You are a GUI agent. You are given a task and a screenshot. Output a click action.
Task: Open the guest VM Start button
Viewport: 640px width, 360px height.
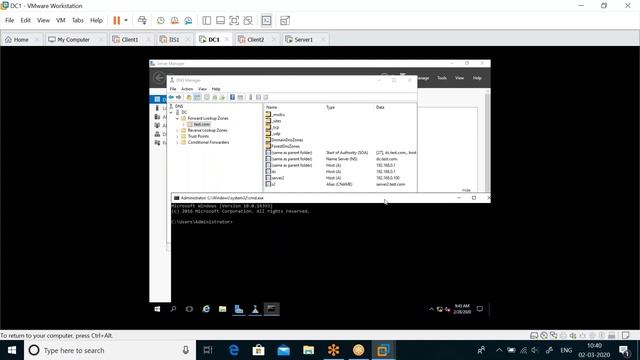click(x=157, y=309)
